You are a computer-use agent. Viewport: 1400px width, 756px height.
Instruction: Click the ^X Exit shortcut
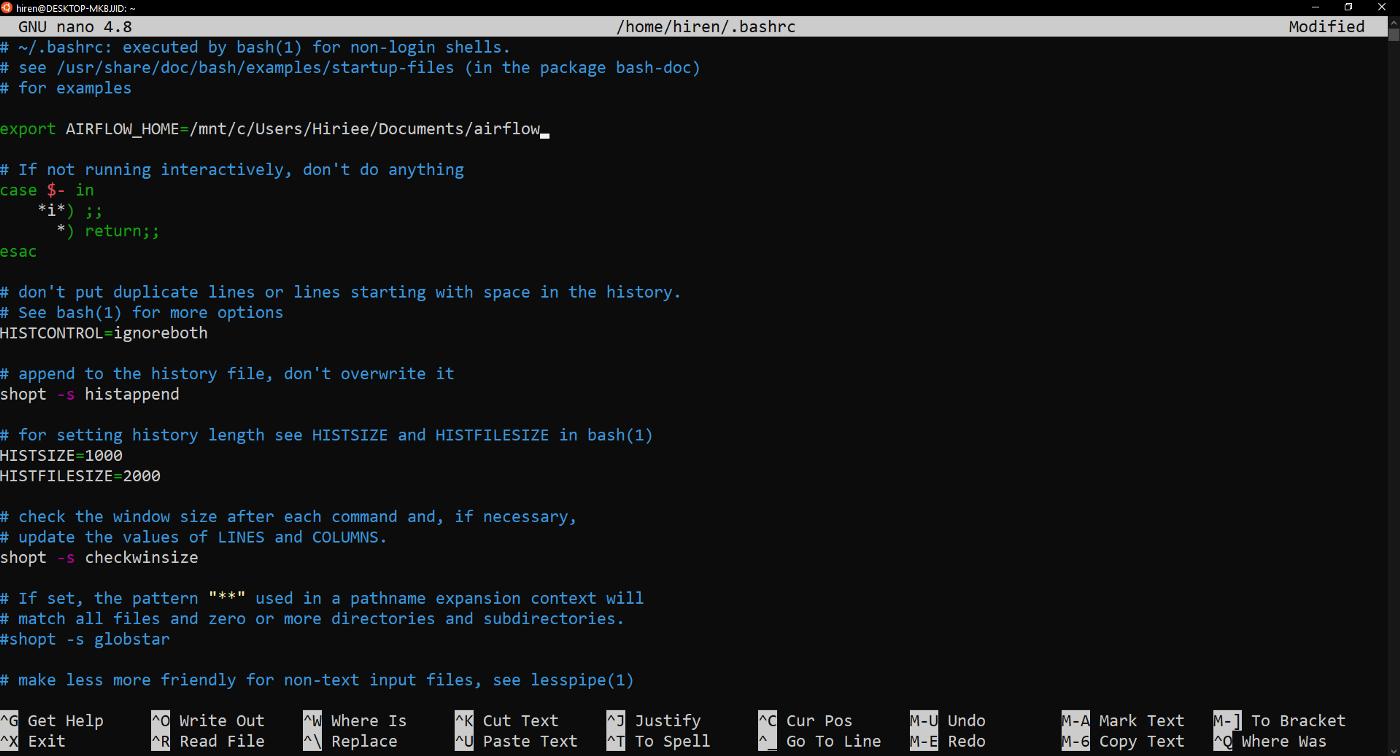(x=33, y=741)
